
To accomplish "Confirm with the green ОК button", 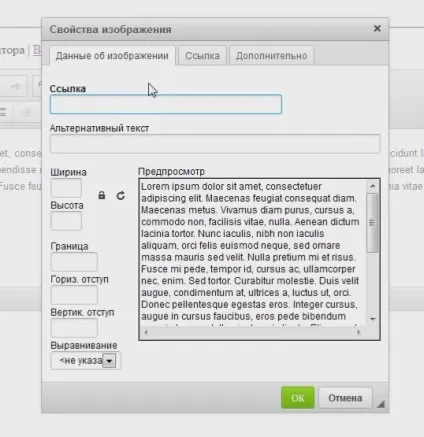I will pos(298,398).
